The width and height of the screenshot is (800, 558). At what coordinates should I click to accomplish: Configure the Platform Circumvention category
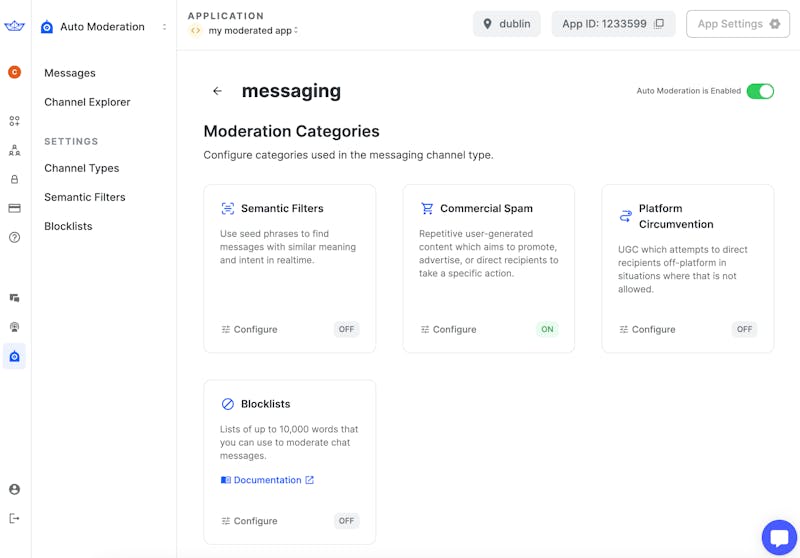(647, 329)
